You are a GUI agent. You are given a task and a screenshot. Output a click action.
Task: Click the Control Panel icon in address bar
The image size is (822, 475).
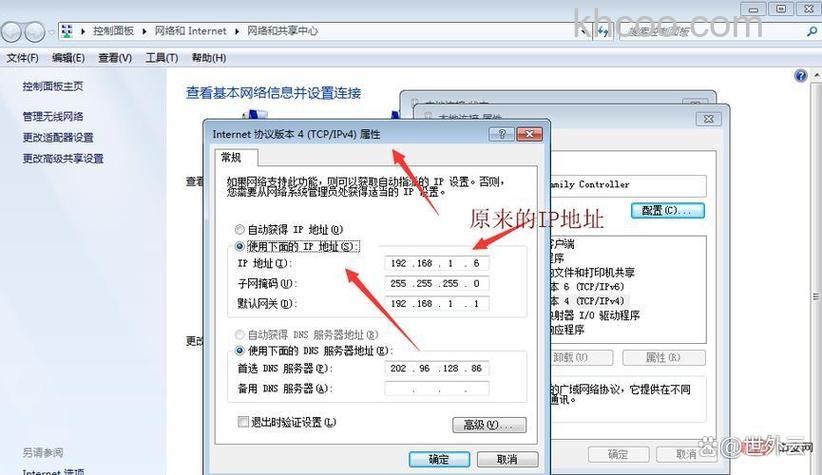click(67, 31)
